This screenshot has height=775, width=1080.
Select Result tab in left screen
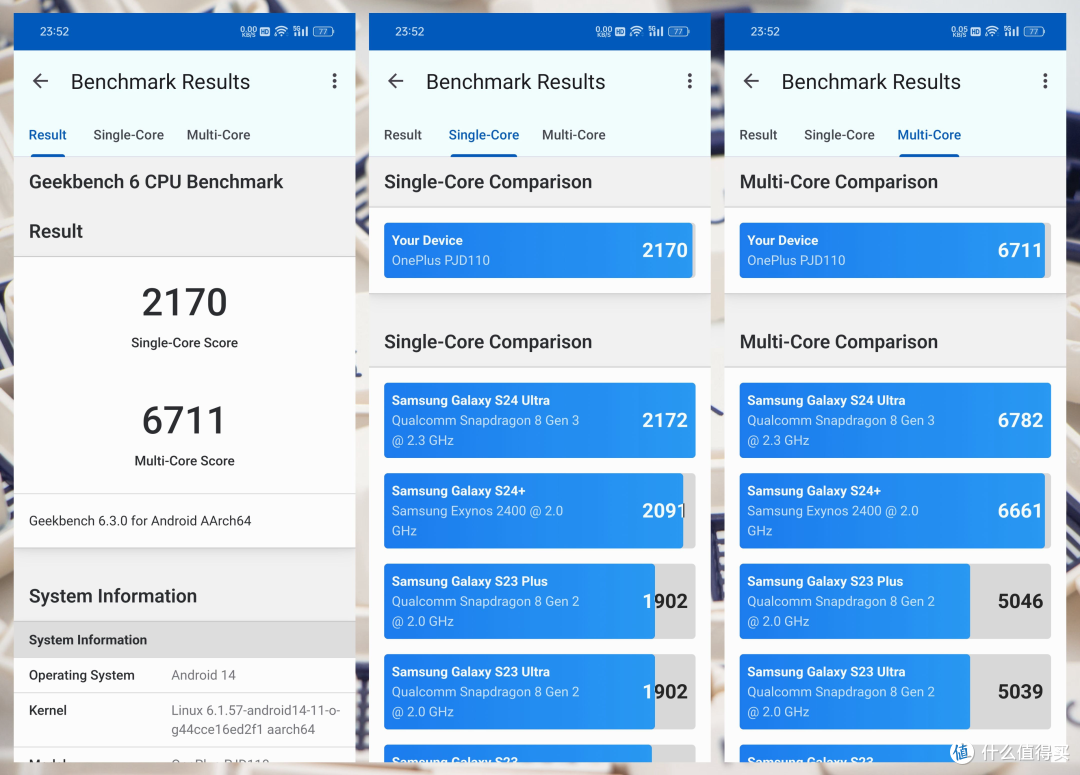coord(48,135)
